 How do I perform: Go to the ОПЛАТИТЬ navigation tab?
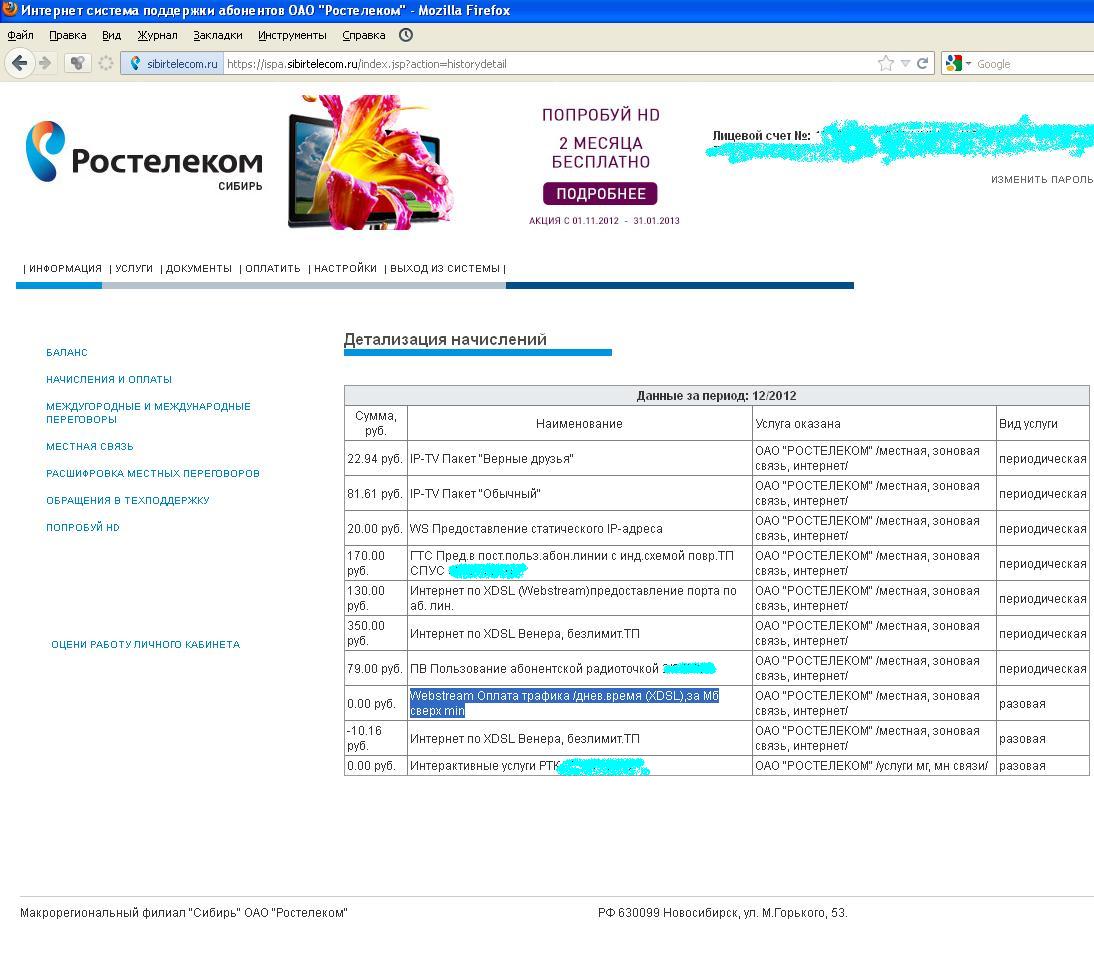(x=273, y=268)
